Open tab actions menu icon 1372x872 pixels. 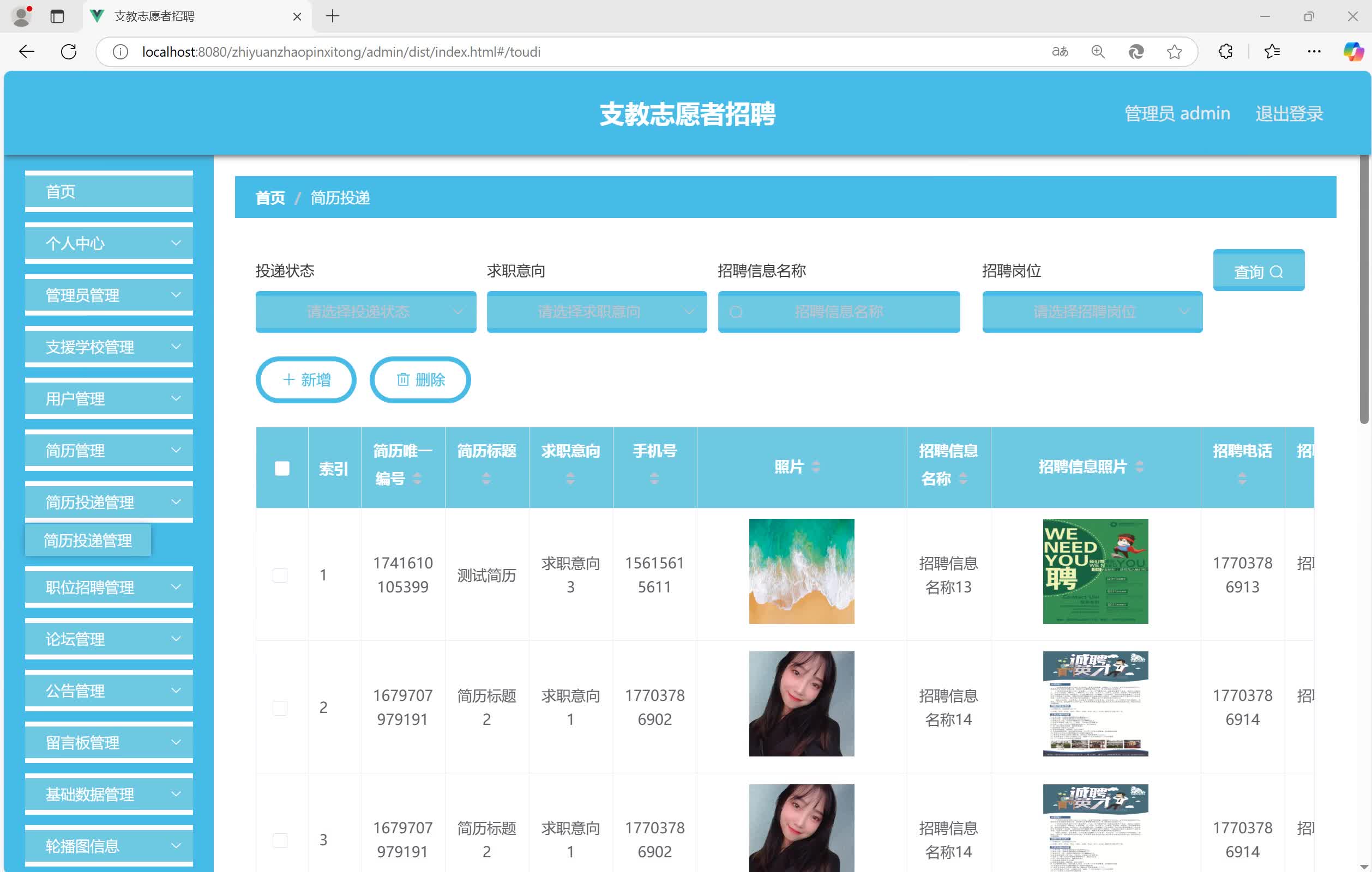(x=57, y=16)
